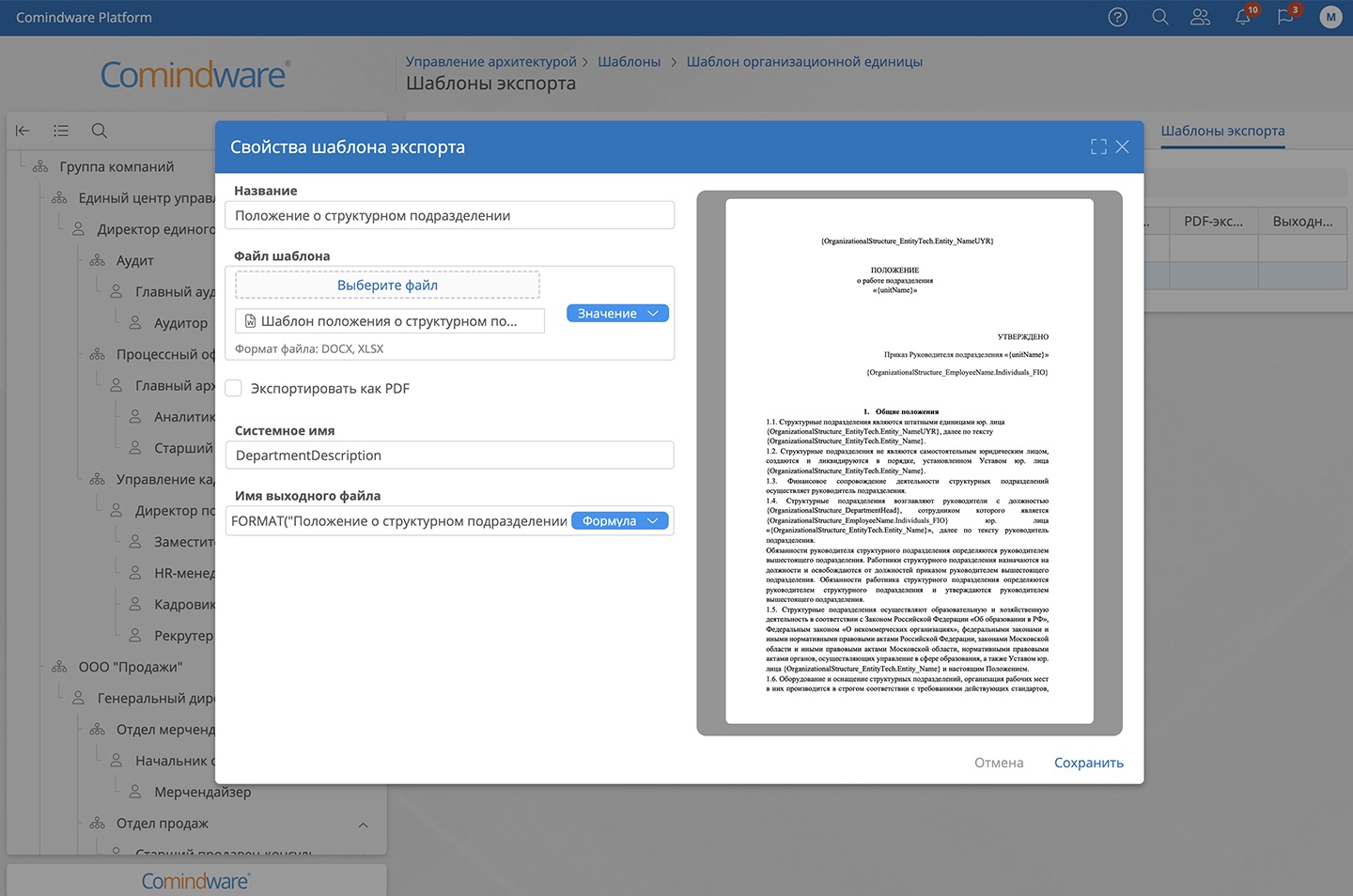The image size is (1353, 896).
Task: Select Мерчендайзер in the tree
Action: (202, 792)
